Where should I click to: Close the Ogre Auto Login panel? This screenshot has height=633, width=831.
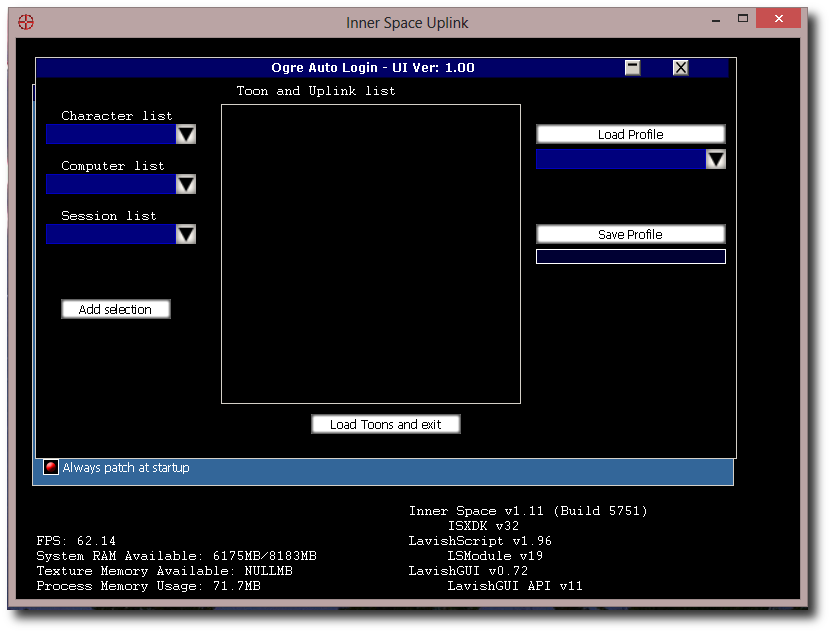680,67
